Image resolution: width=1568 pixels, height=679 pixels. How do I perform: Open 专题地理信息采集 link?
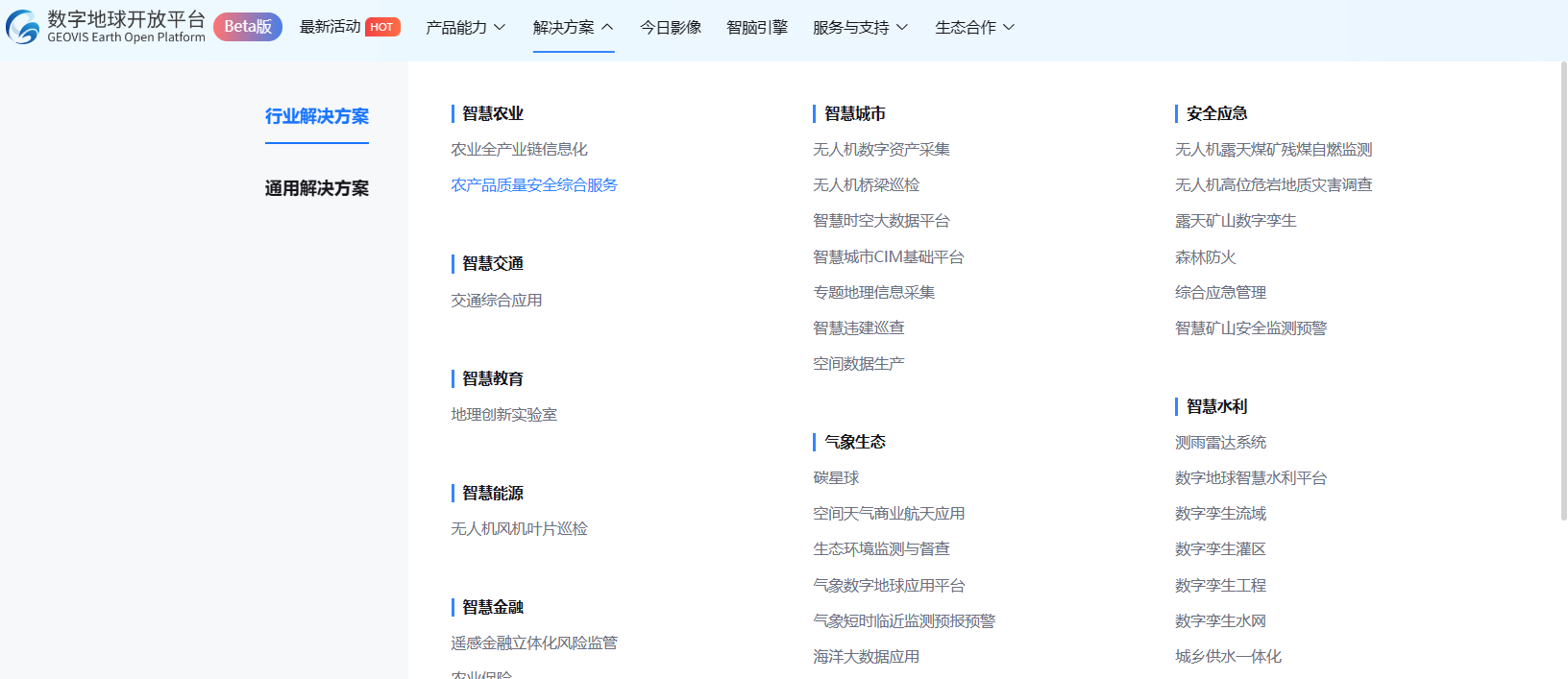(873, 293)
